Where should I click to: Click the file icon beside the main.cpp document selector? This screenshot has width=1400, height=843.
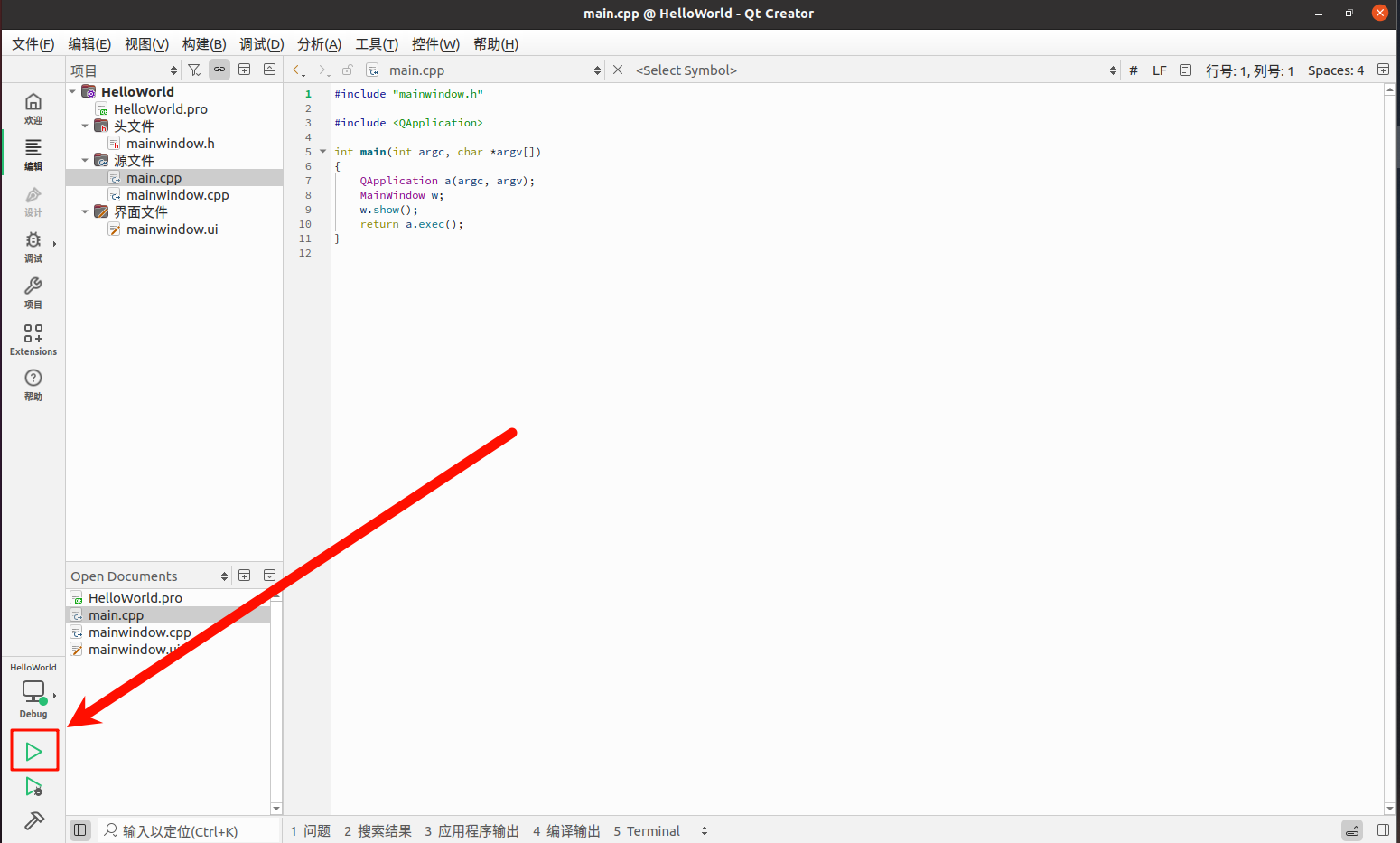(372, 70)
